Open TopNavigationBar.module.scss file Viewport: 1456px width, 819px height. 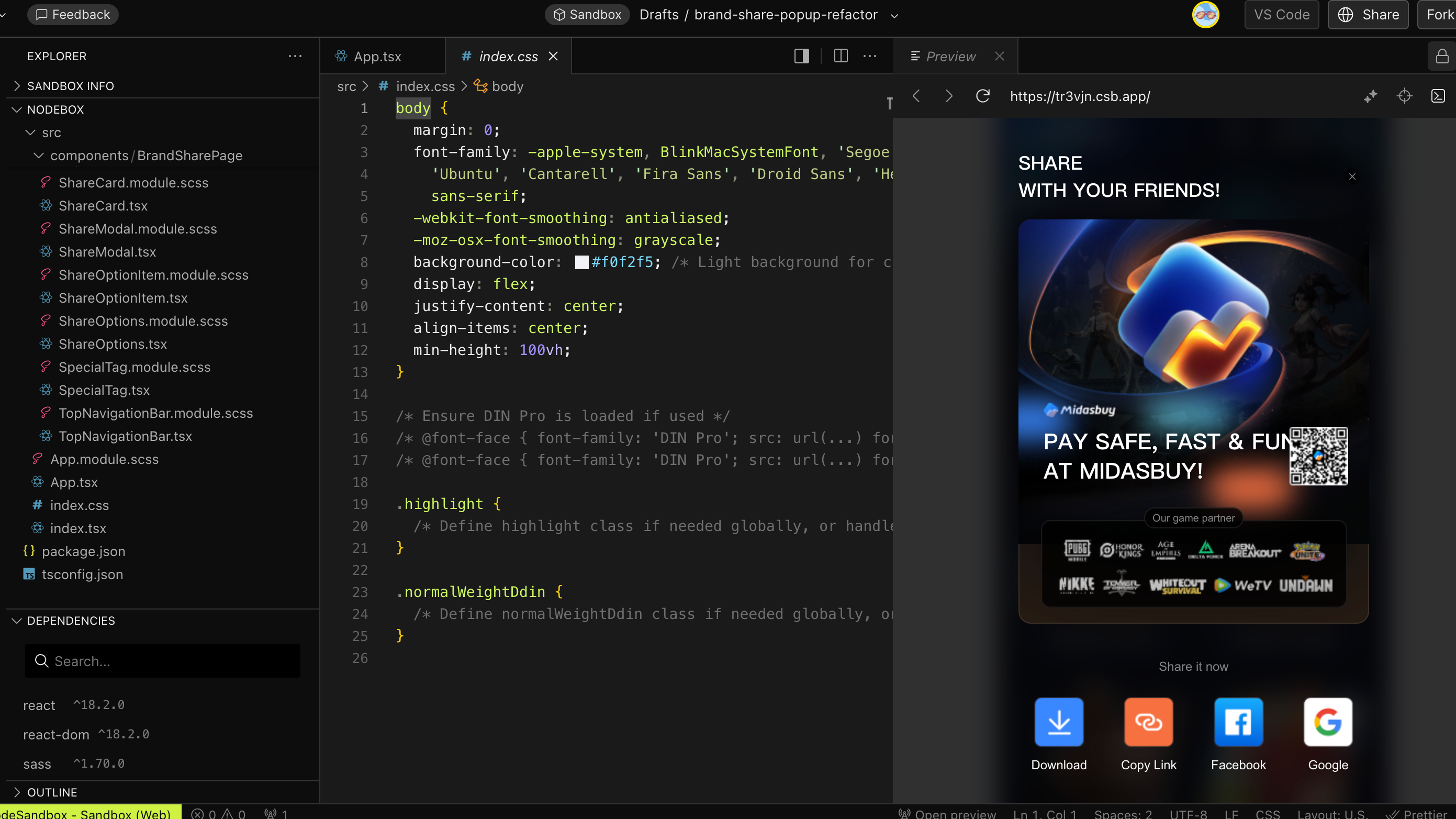click(155, 414)
